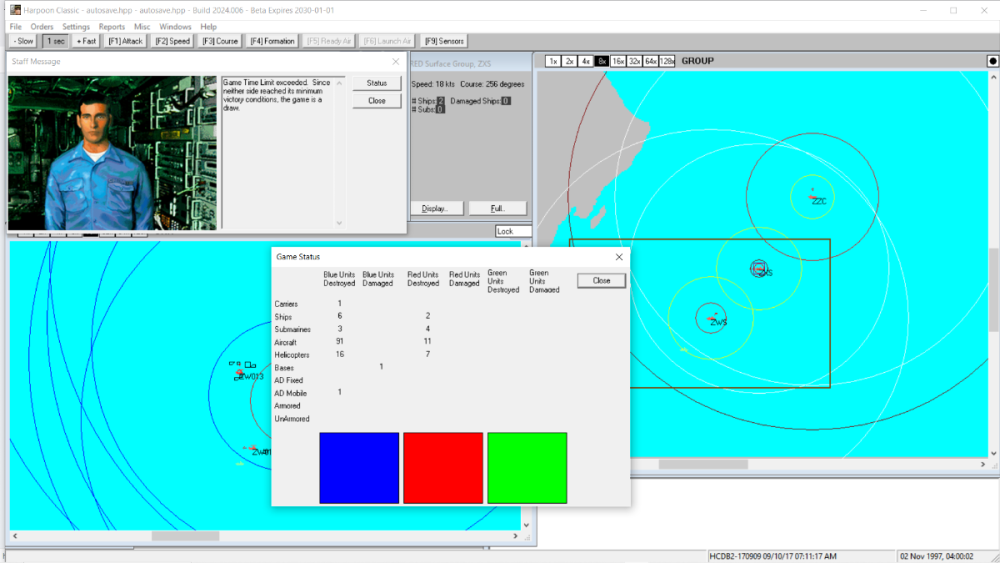Click the red color swatch

[x=443, y=468]
